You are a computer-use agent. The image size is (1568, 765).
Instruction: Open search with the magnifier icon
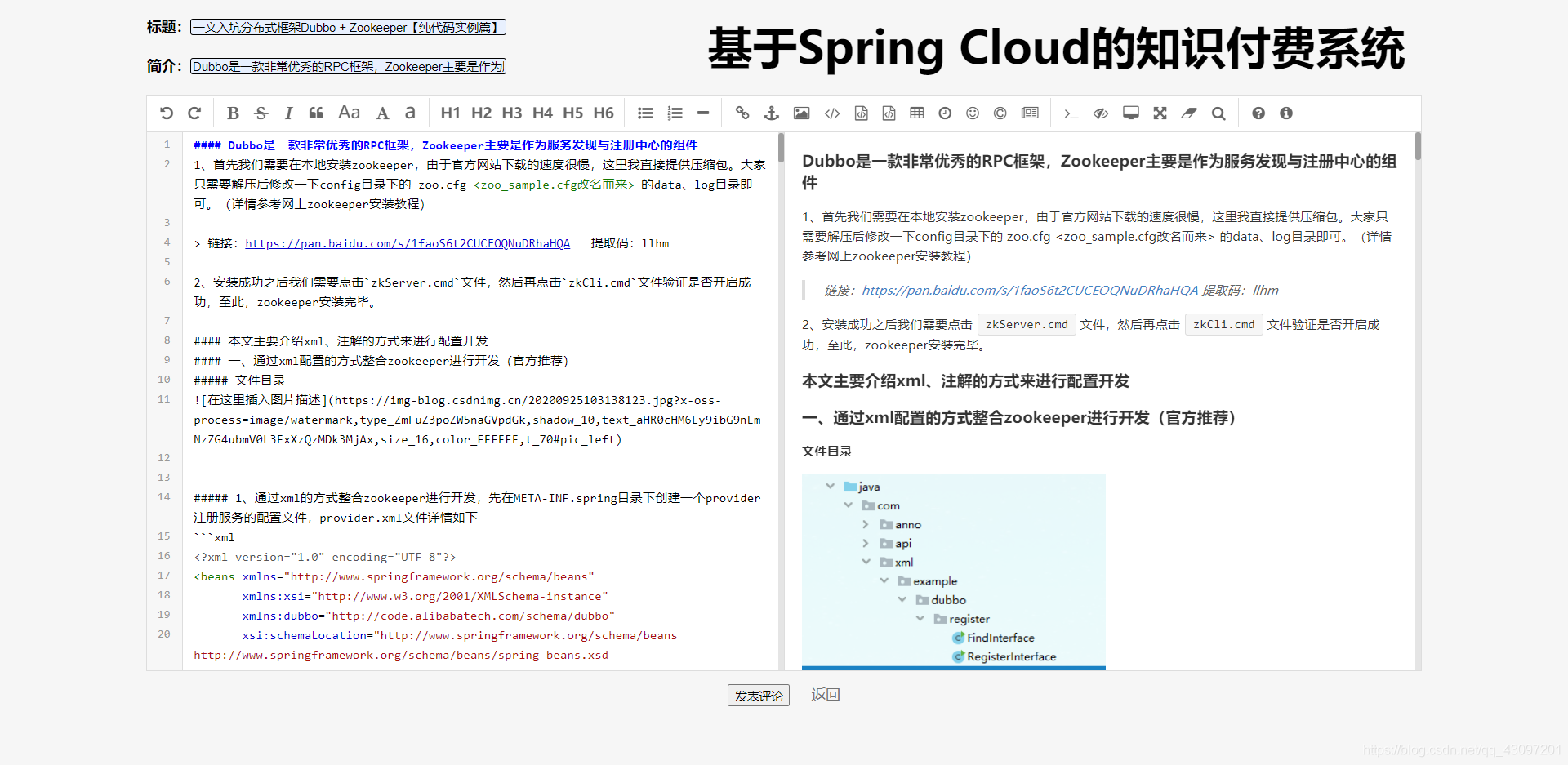coord(1218,113)
